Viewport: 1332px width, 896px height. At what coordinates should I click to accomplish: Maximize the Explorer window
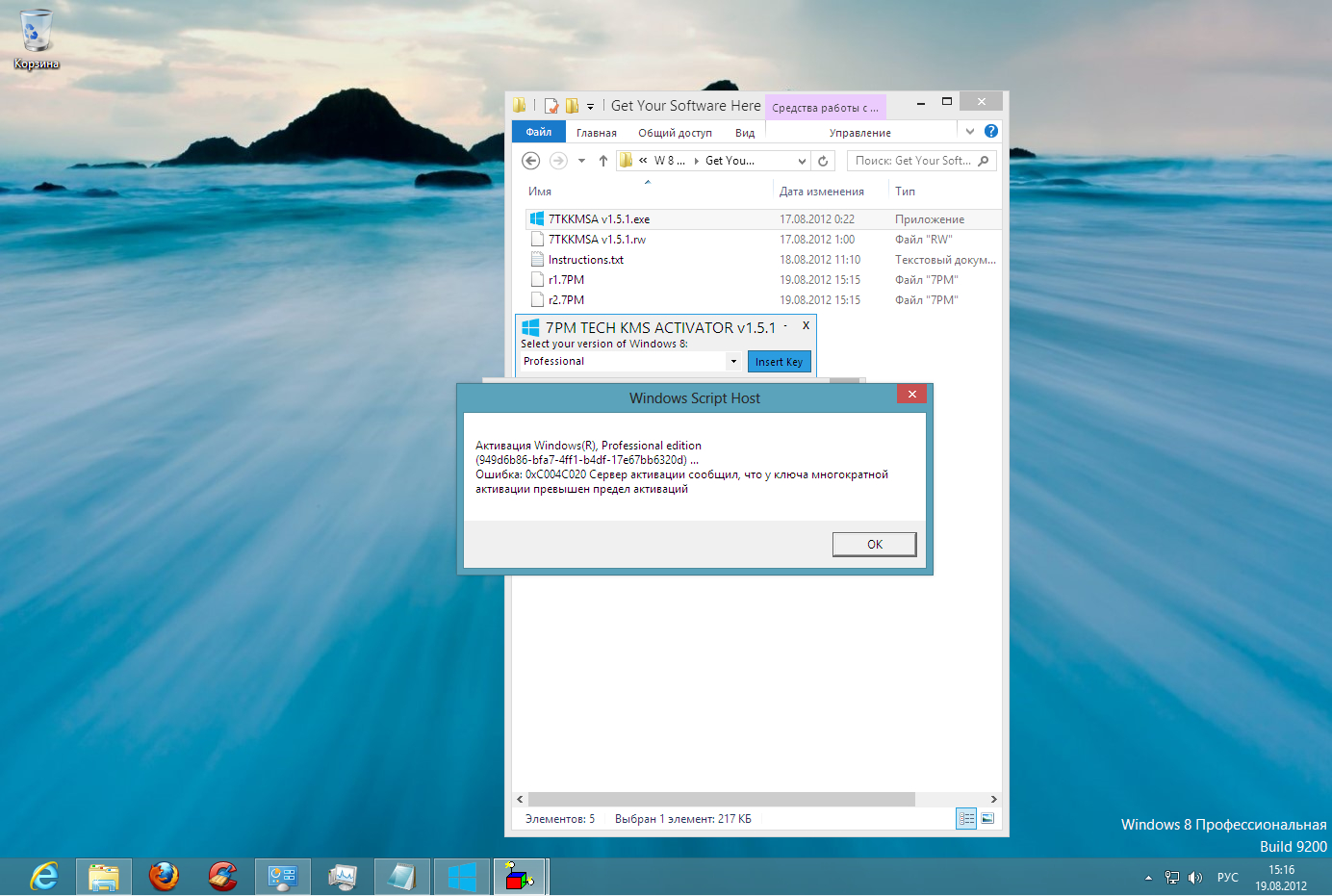tap(947, 102)
